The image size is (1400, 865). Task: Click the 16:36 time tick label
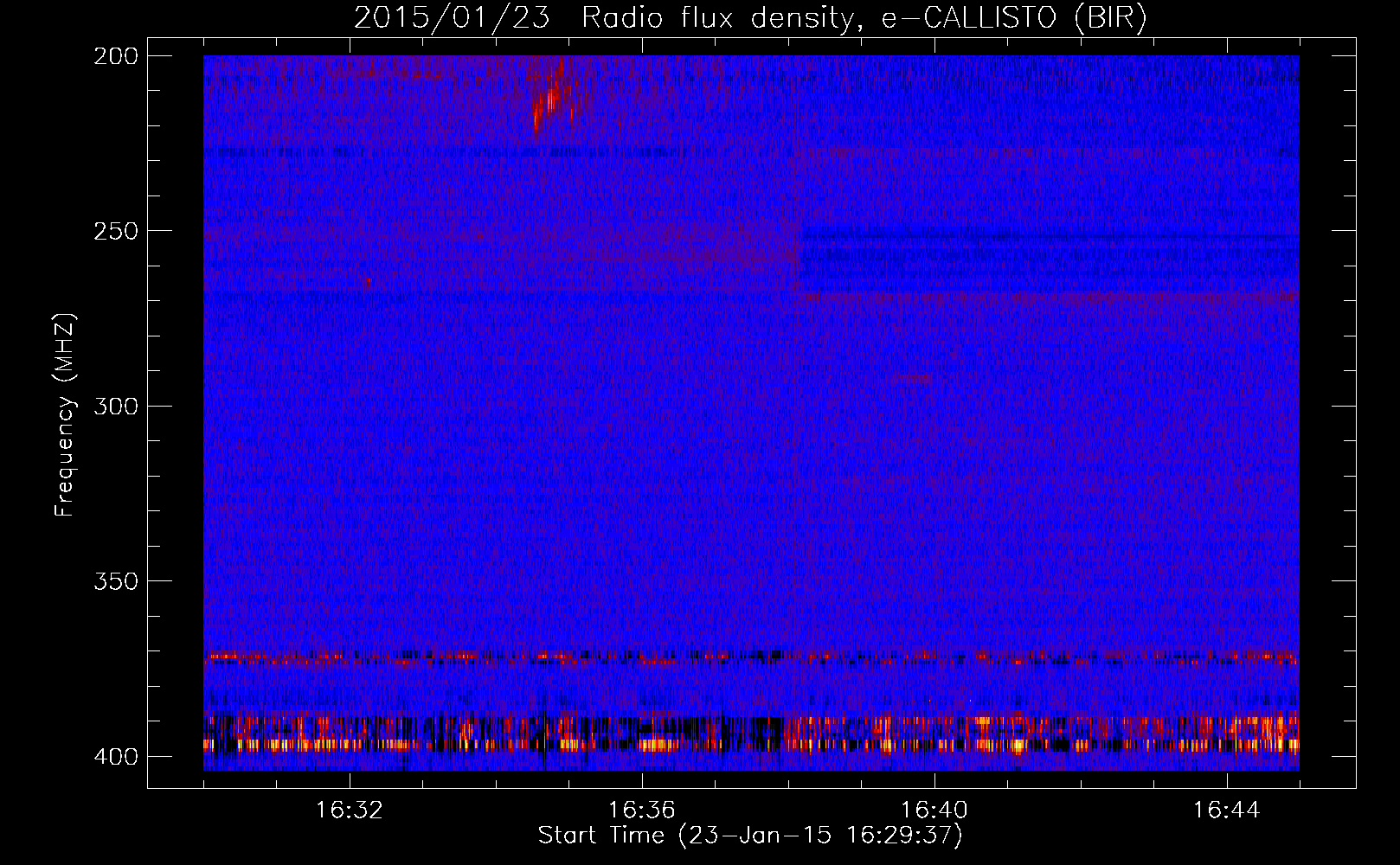click(x=642, y=811)
